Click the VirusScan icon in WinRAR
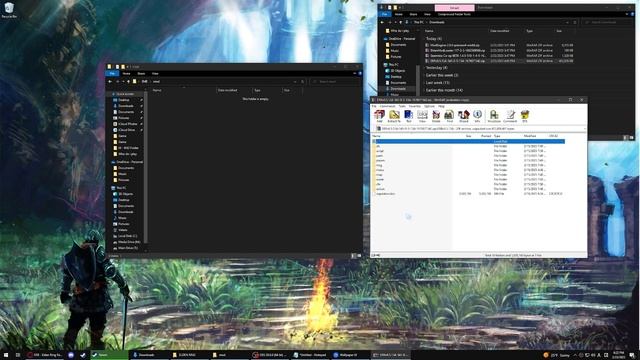The width and height of the screenshot is (640, 360). pyautogui.click(x=494, y=116)
